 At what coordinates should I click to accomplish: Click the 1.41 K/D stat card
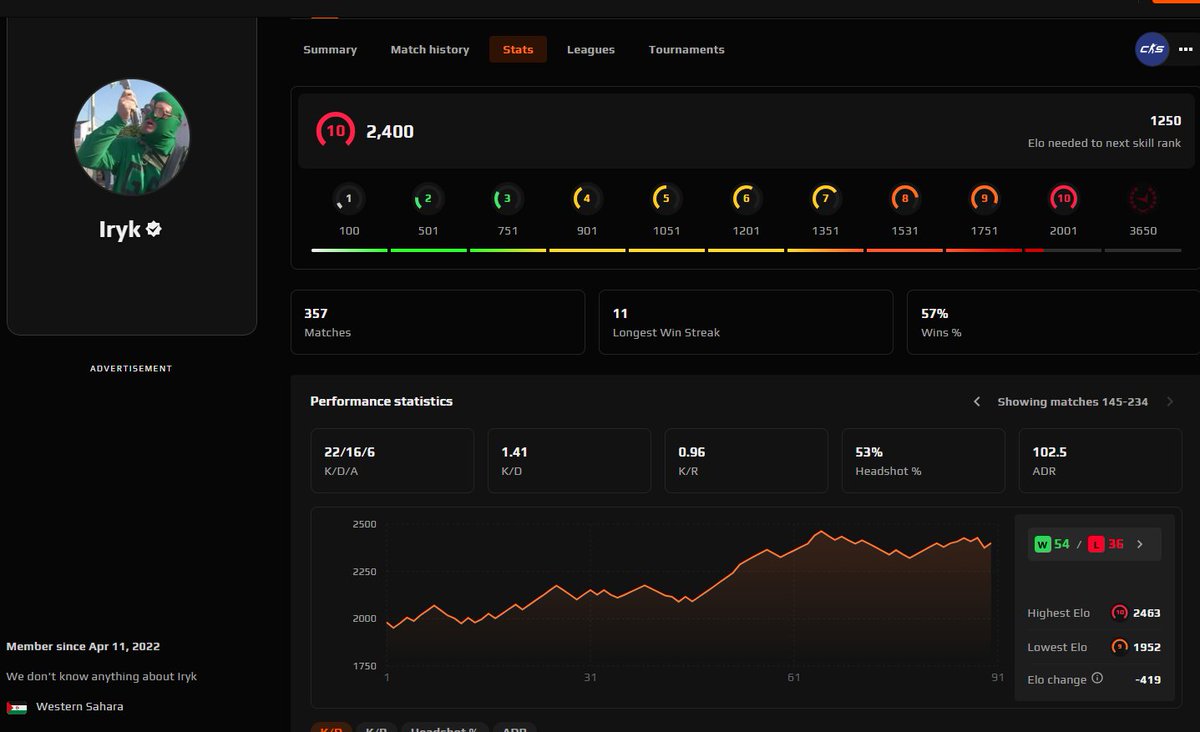point(569,461)
